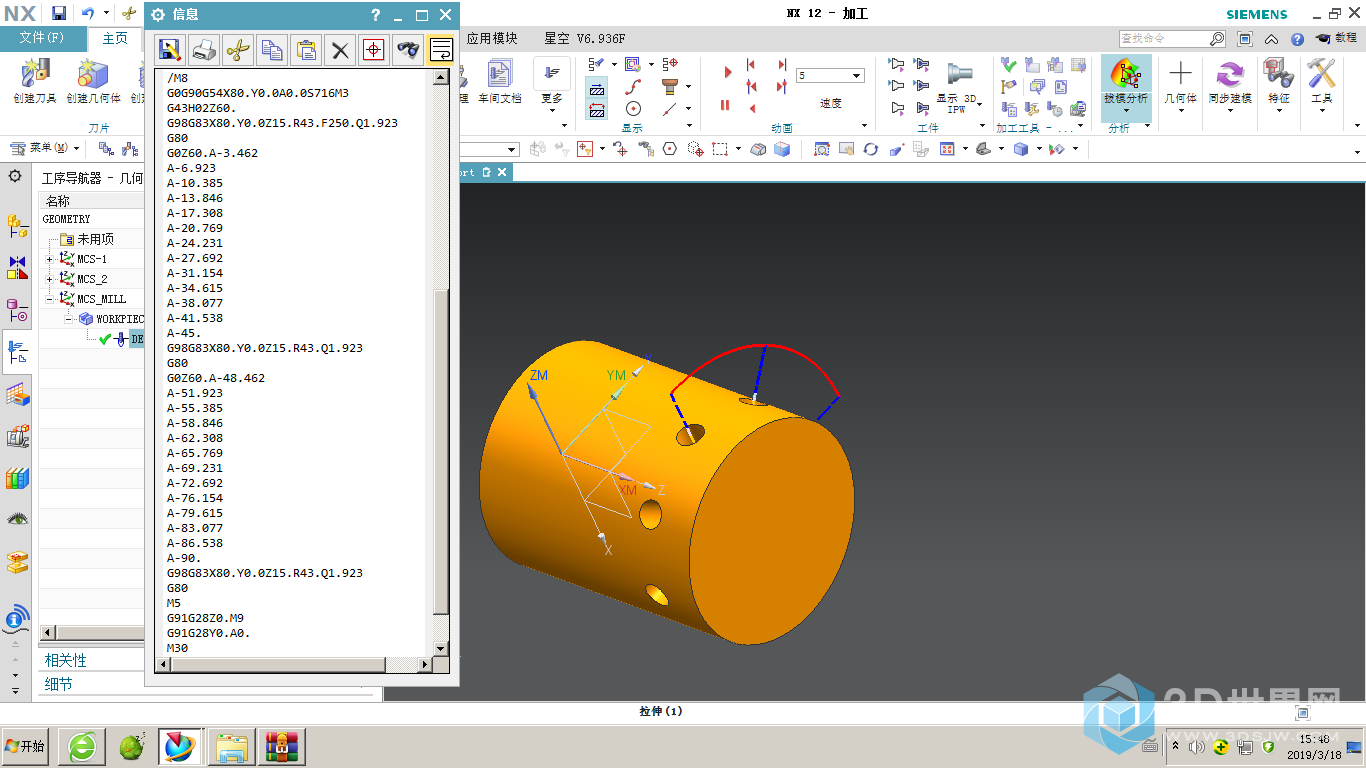Open the 星空 V6.936F tab

point(584,39)
